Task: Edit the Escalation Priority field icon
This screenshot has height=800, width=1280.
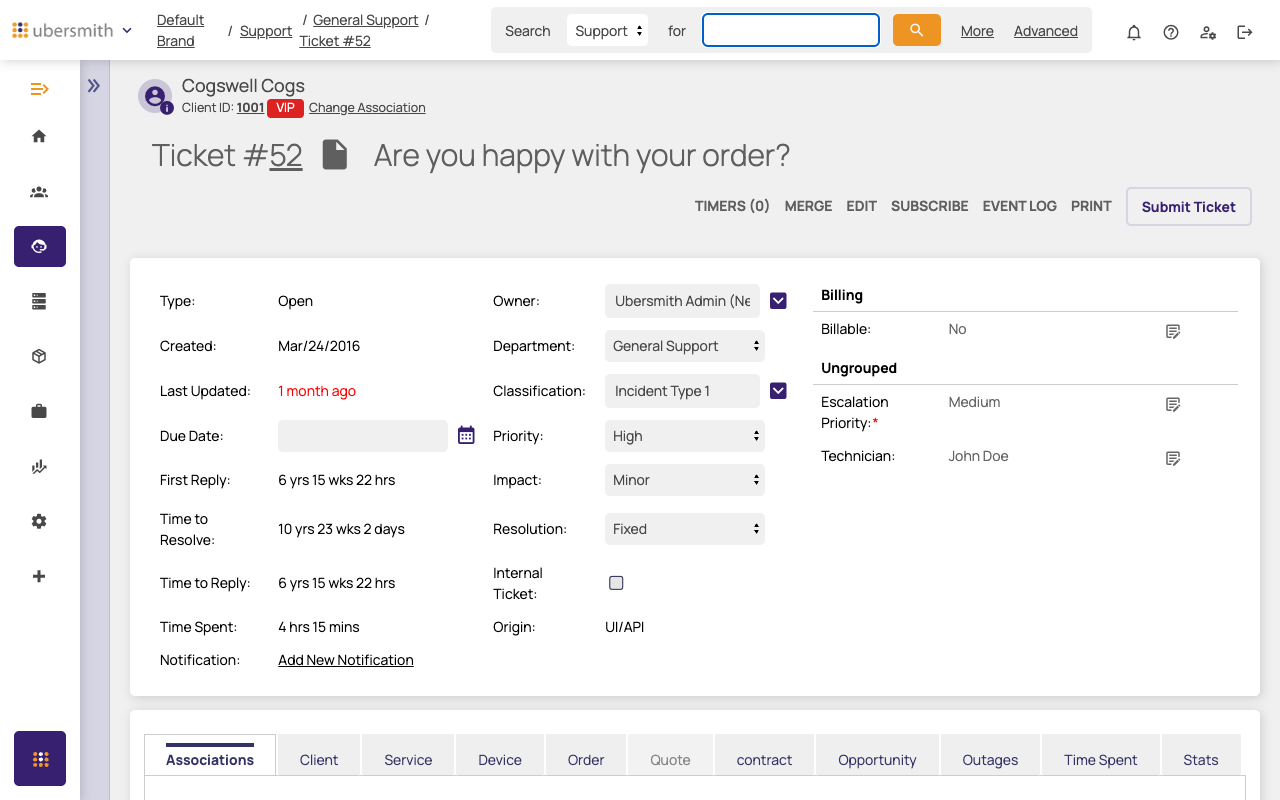Action: 1173,404
